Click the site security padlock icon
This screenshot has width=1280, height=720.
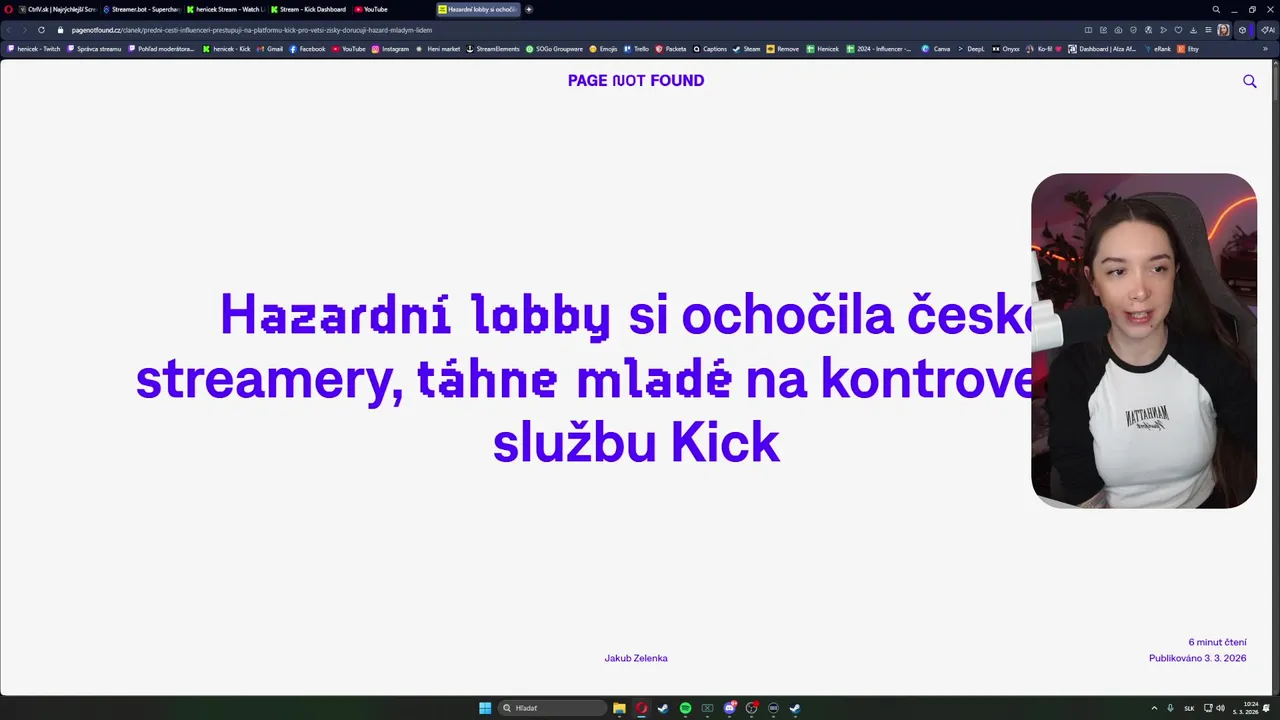pyautogui.click(x=60, y=30)
